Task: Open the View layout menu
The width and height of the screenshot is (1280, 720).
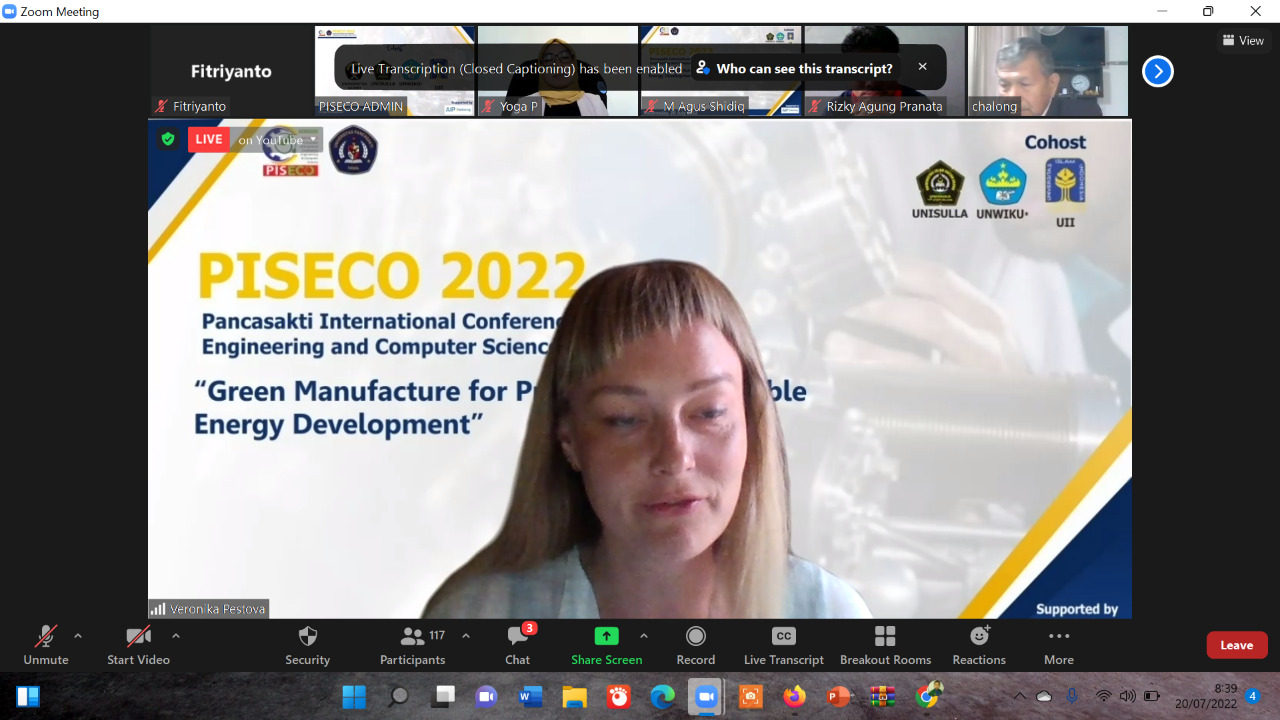Action: tap(1243, 40)
